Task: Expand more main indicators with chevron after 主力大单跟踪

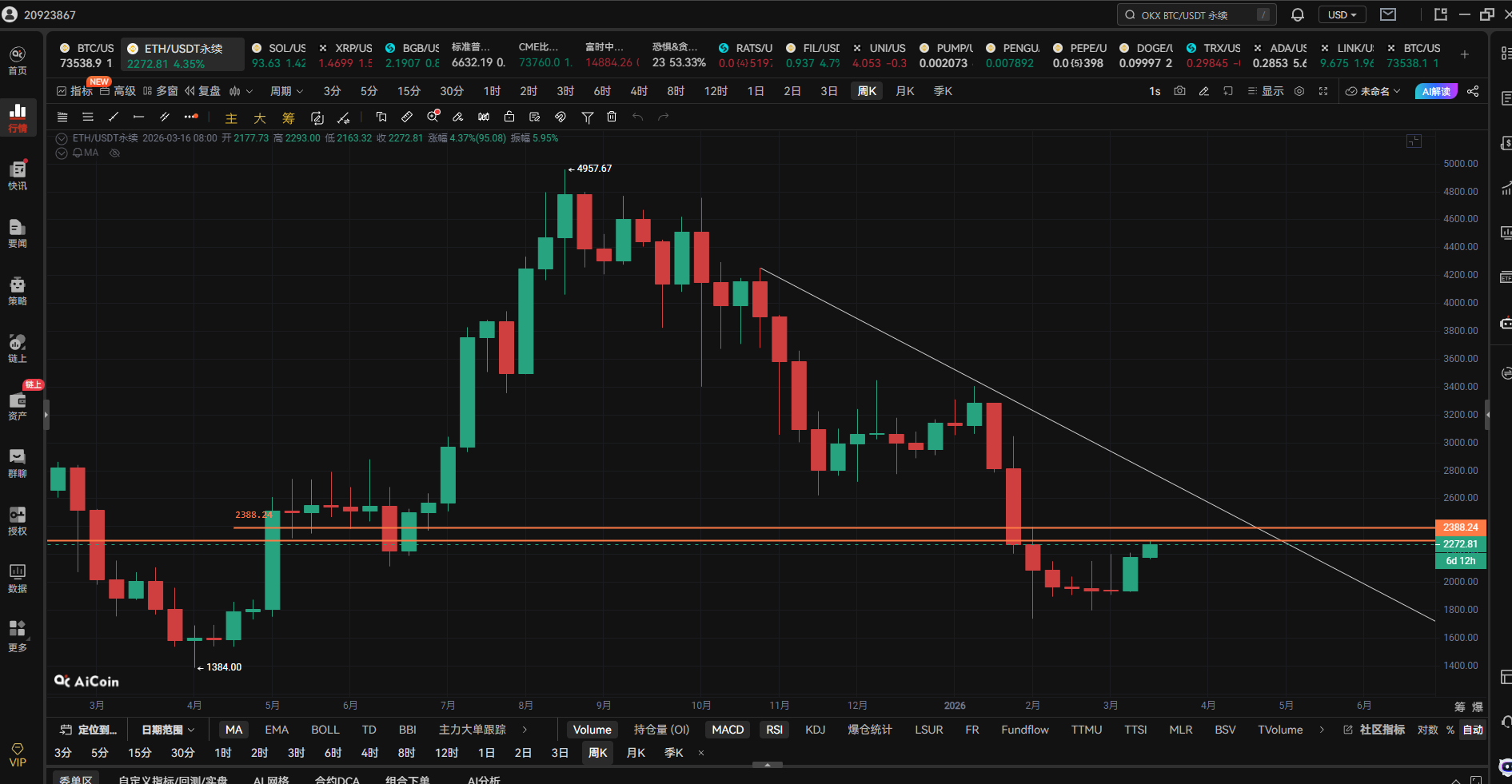Action: [525, 730]
